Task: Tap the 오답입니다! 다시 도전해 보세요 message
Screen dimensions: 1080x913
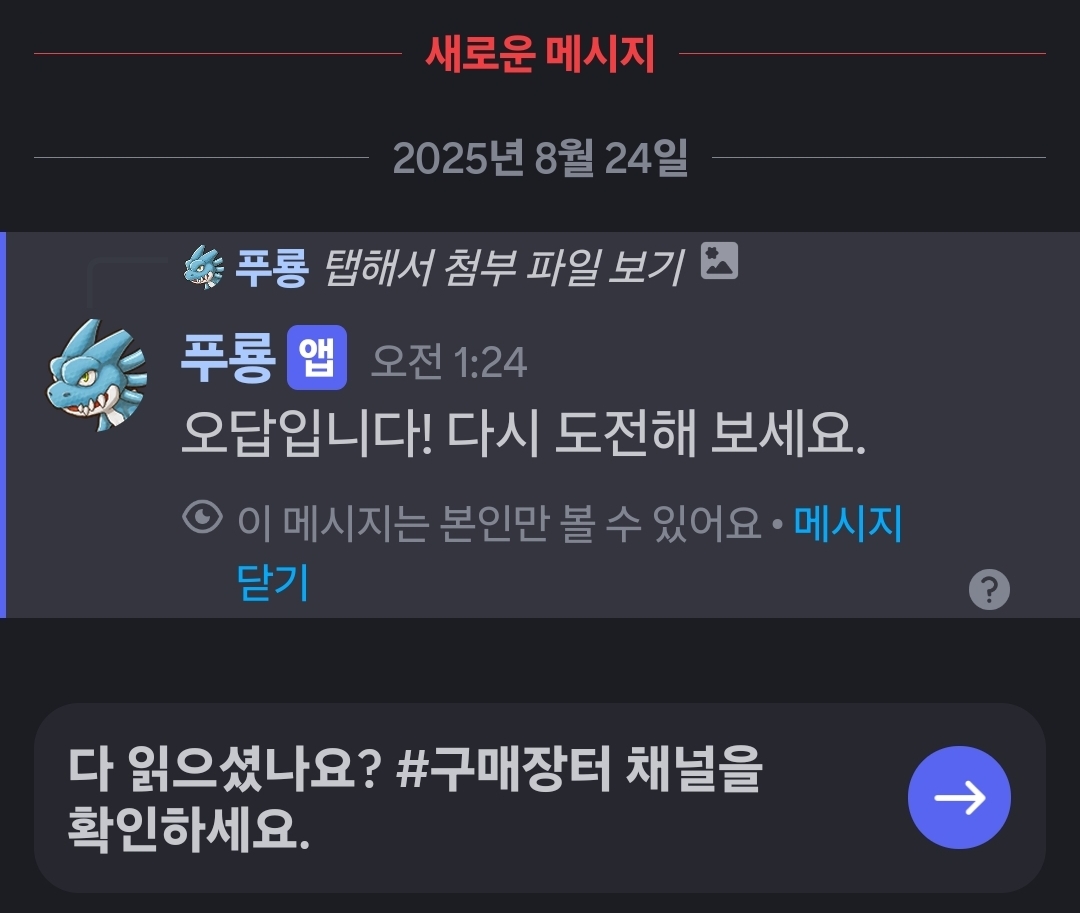Action: [x=523, y=434]
